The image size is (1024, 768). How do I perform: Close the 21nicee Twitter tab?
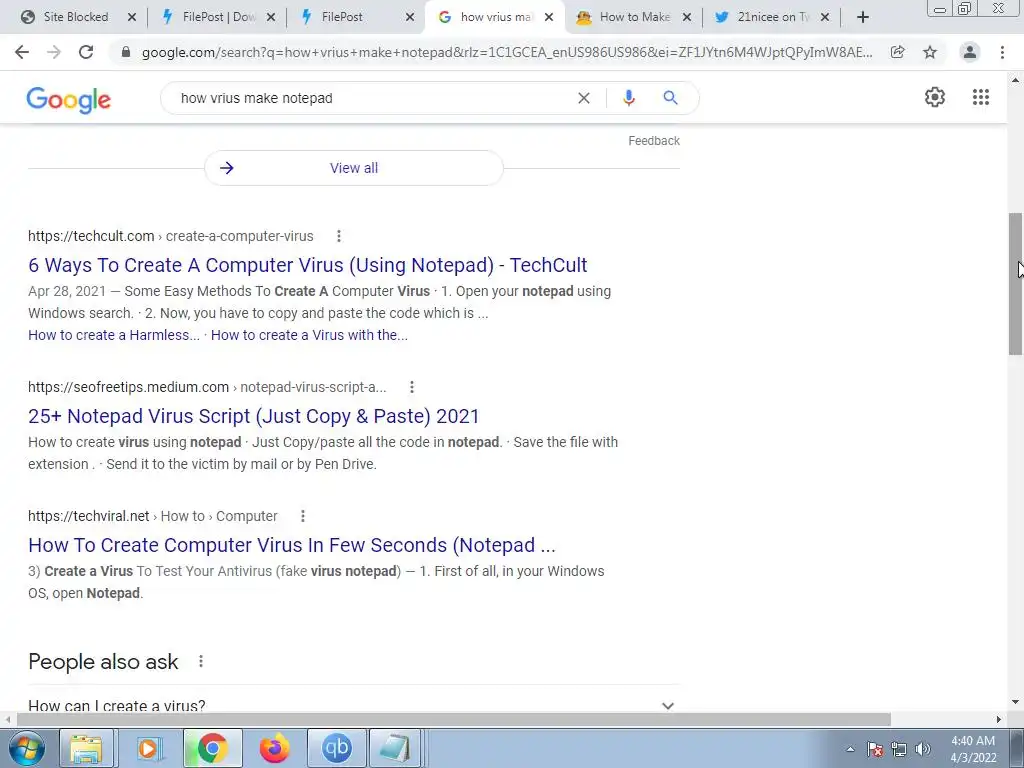click(x=825, y=17)
